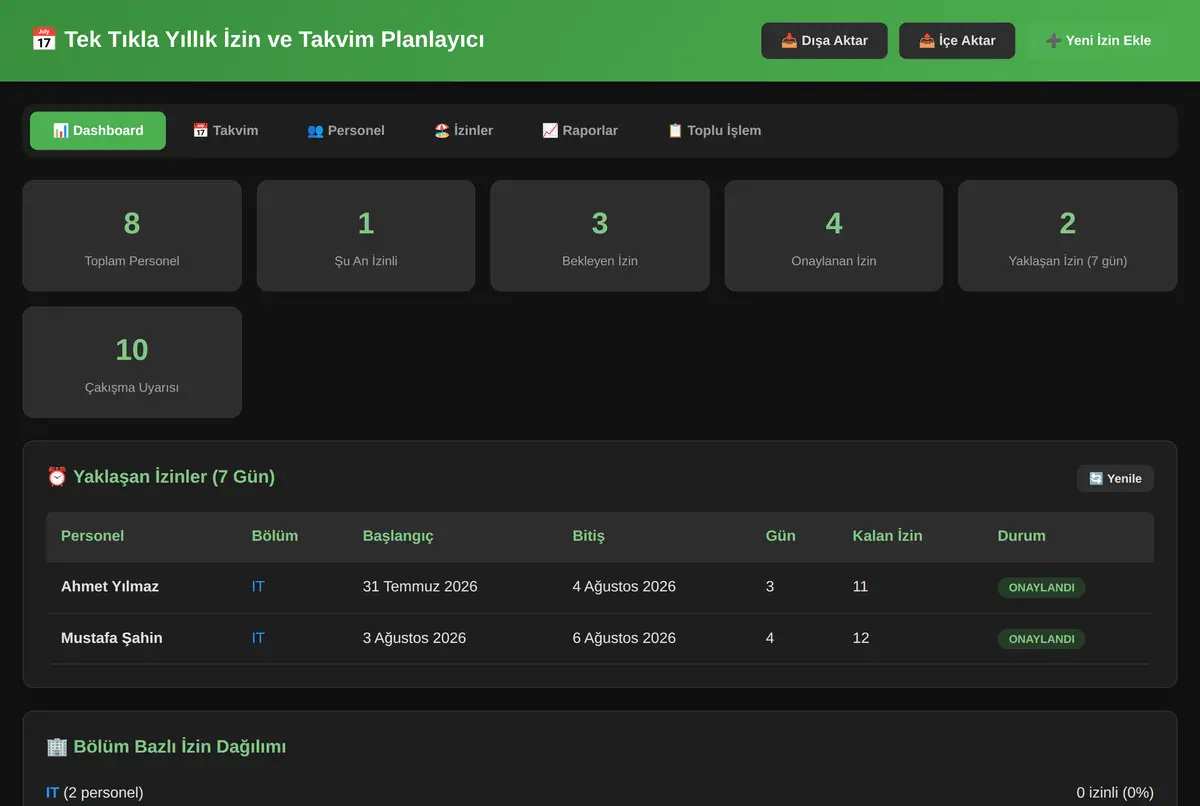The image size is (1200, 806).
Task: Click the end date 4 Ağustos 2026
Action: pos(624,587)
